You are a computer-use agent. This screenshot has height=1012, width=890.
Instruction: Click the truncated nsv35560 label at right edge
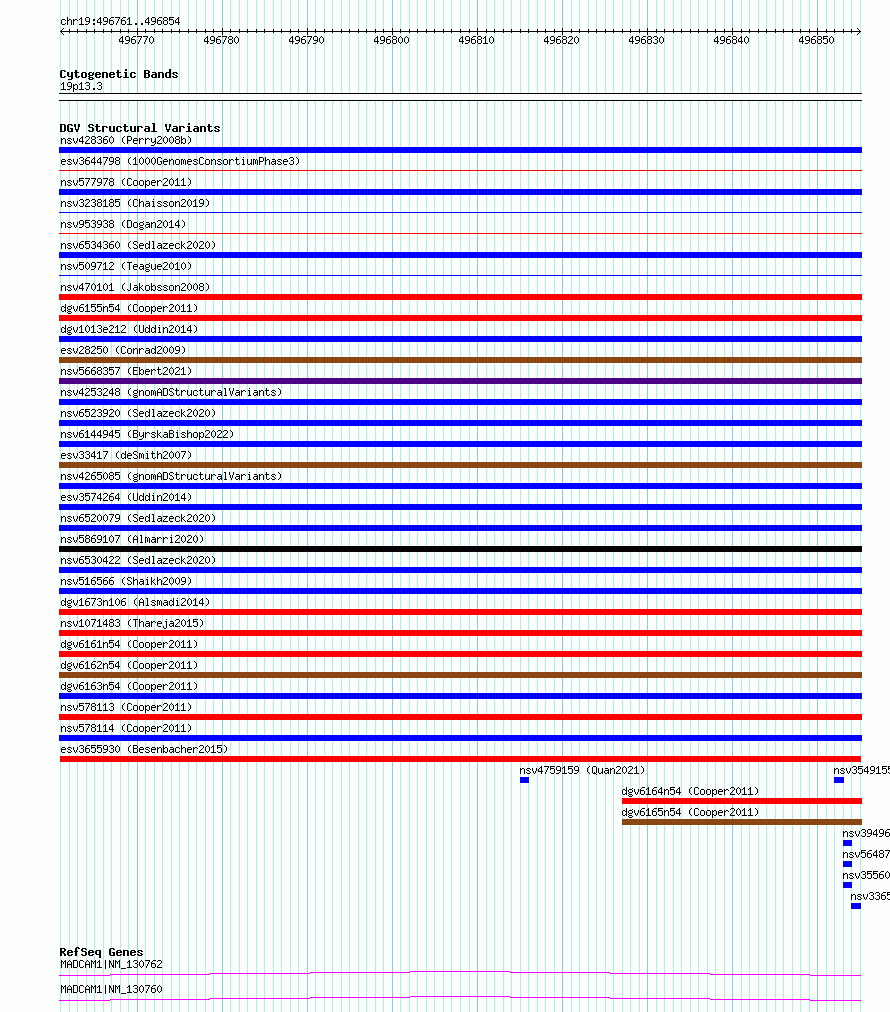tap(866, 875)
